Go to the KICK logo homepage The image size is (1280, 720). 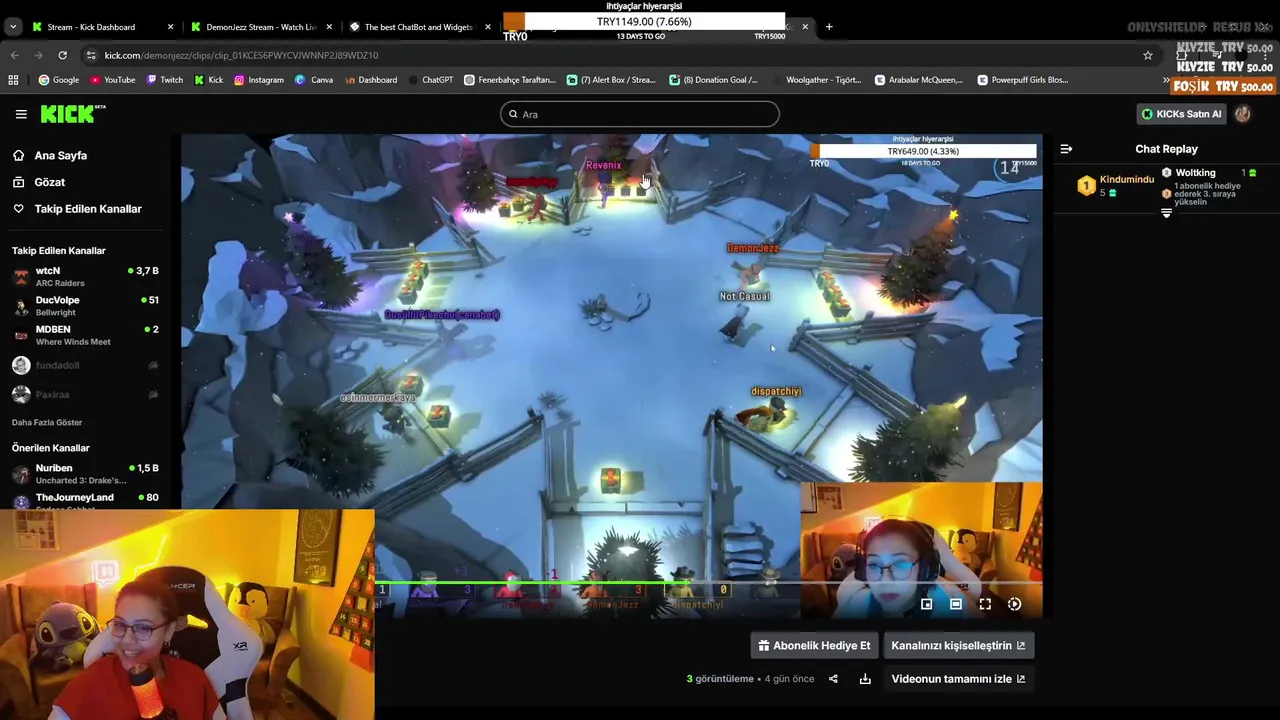click(x=72, y=114)
